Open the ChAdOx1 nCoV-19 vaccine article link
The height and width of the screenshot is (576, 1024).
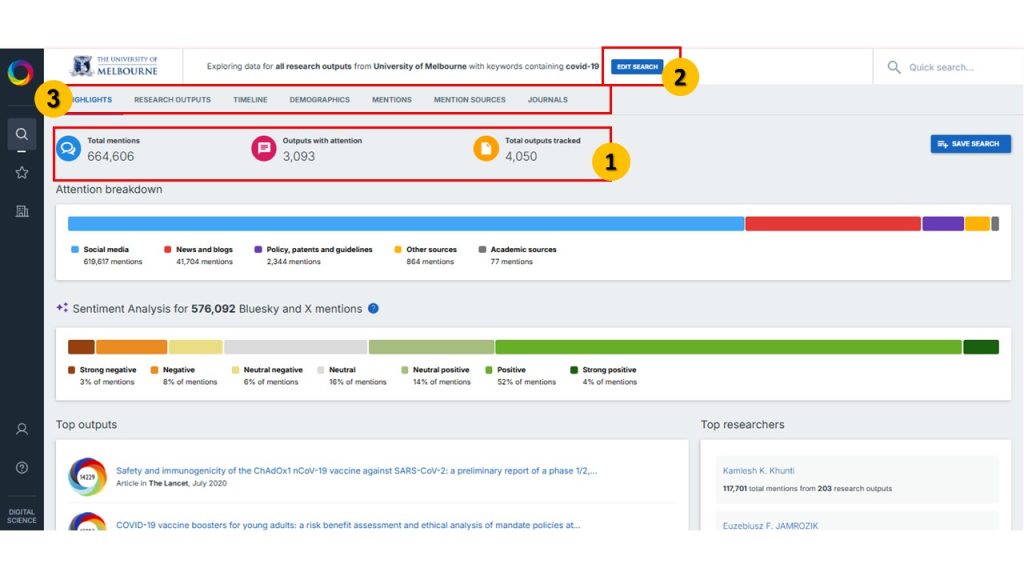[x=356, y=470]
